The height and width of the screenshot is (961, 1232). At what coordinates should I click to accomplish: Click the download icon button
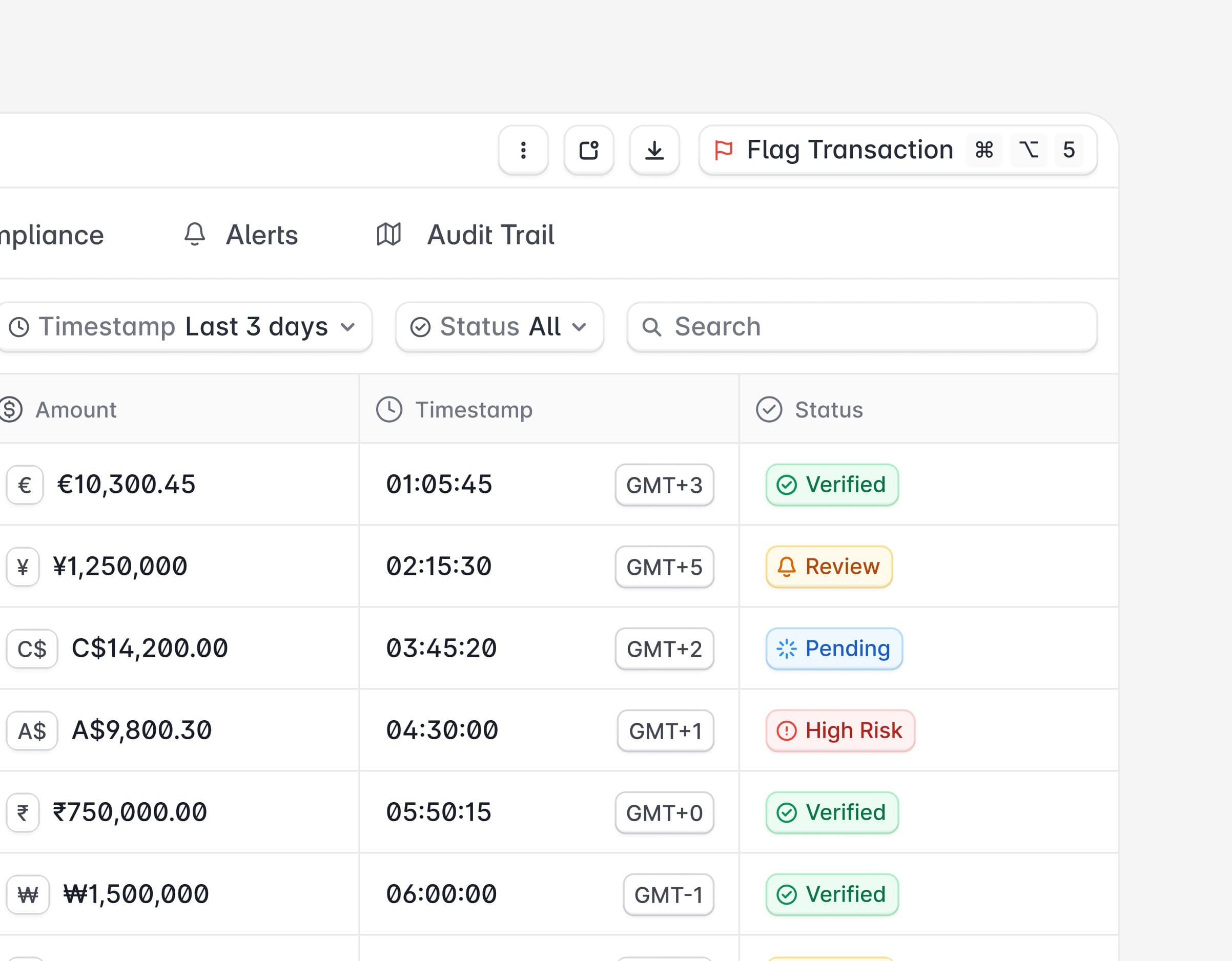click(x=654, y=150)
